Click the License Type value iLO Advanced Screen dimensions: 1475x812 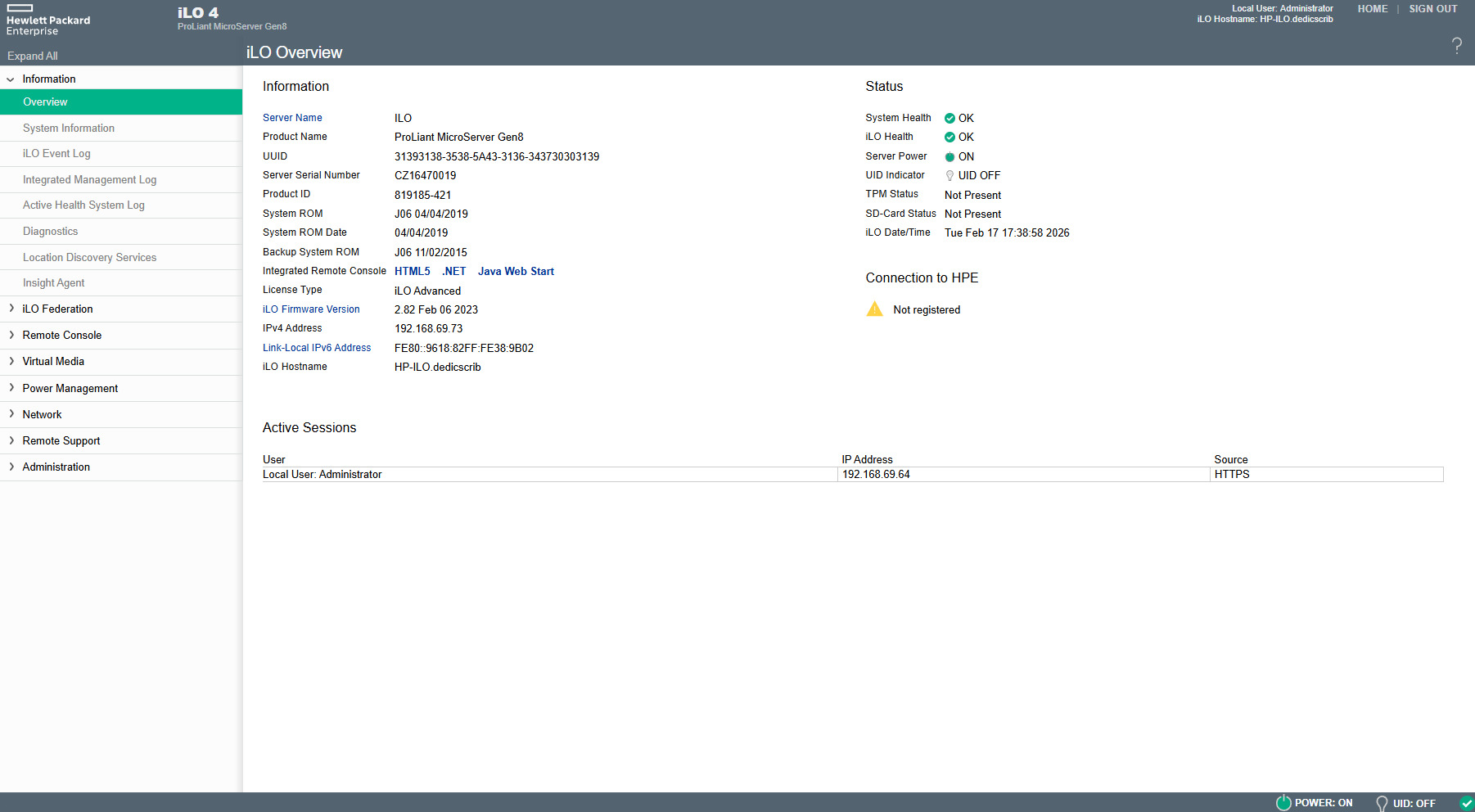[x=427, y=291]
